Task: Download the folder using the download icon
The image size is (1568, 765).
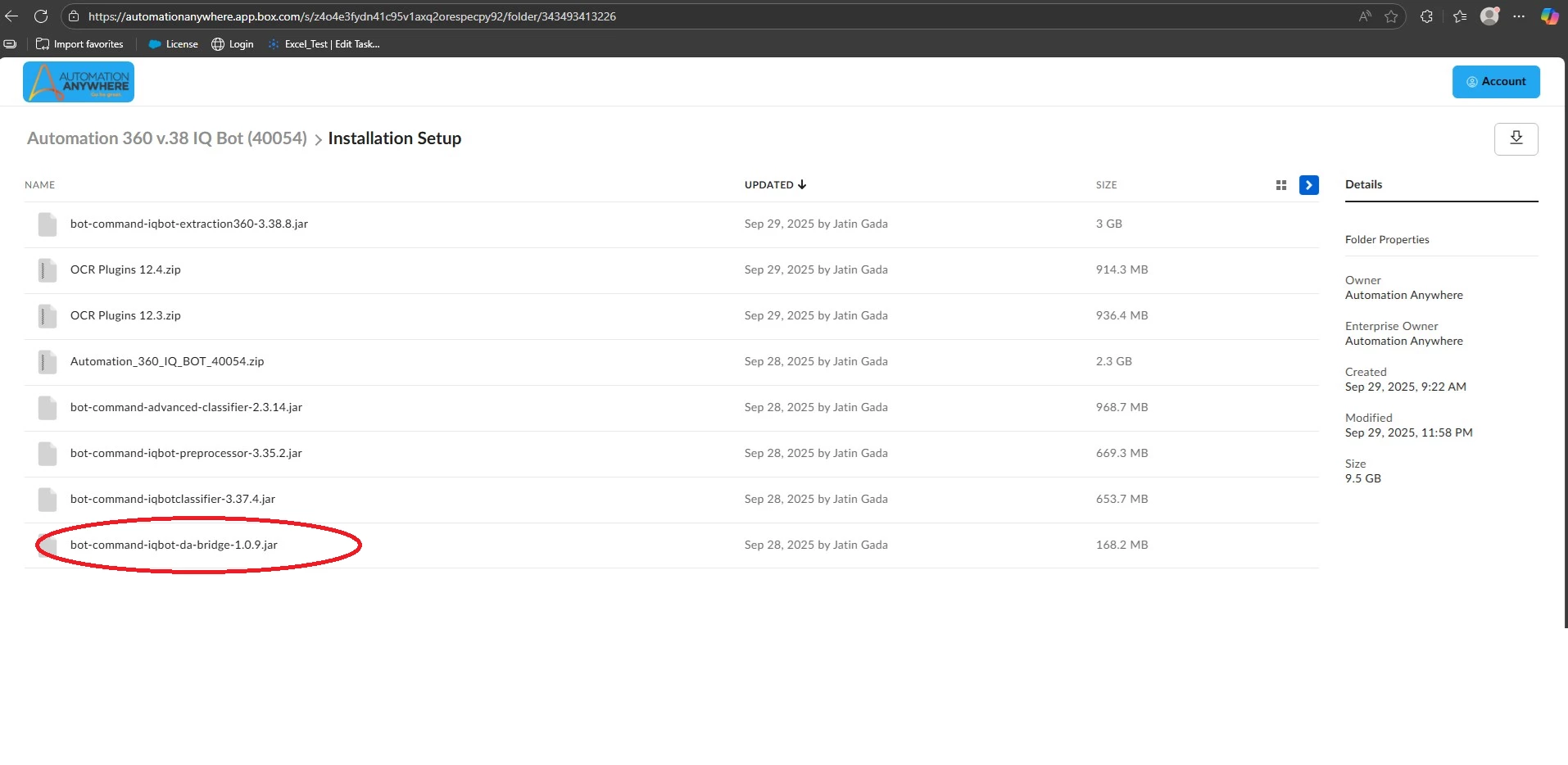Action: (1516, 138)
